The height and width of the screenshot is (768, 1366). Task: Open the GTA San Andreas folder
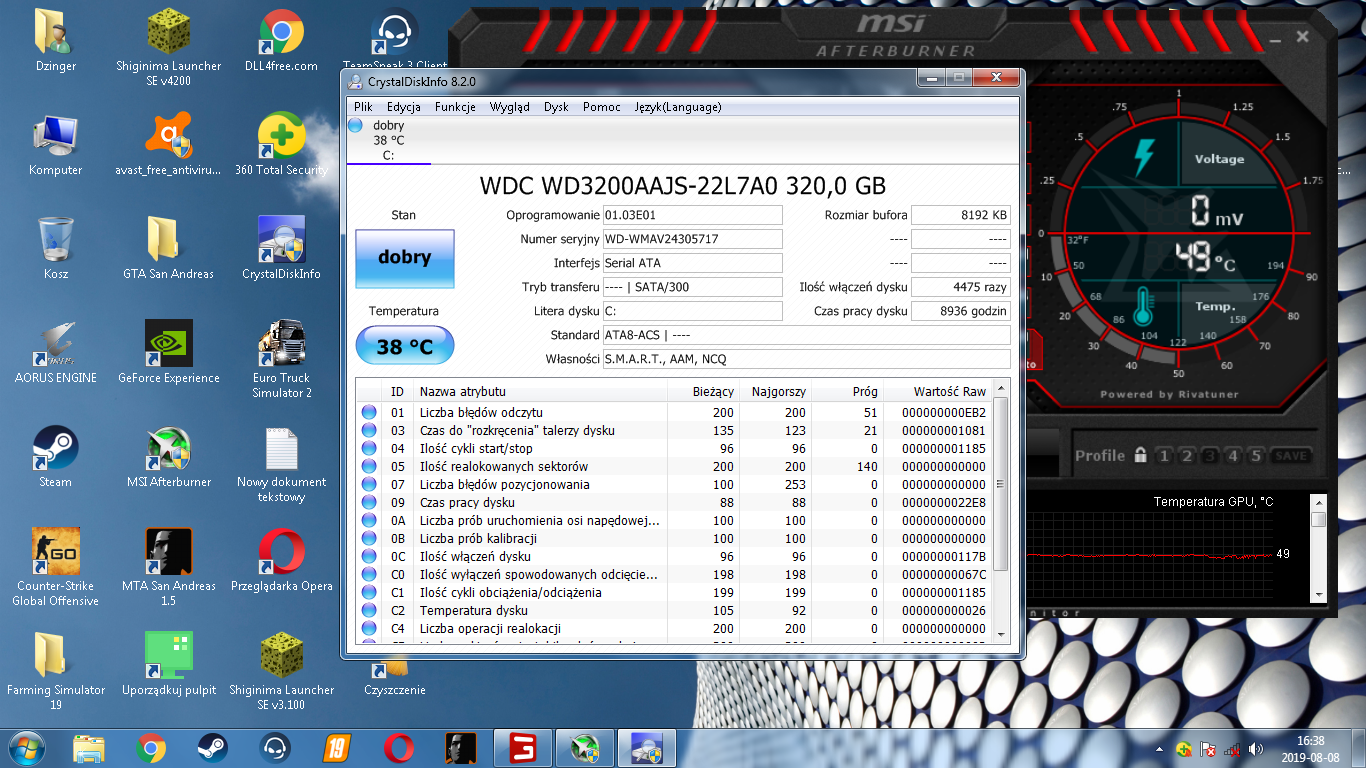click(169, 248)
